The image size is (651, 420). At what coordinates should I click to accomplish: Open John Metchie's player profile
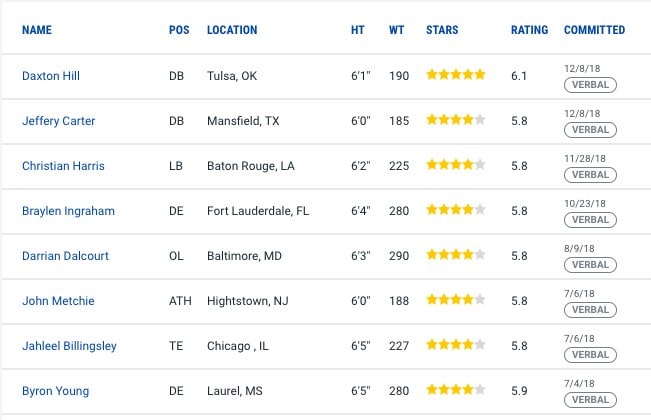[58, 301]
